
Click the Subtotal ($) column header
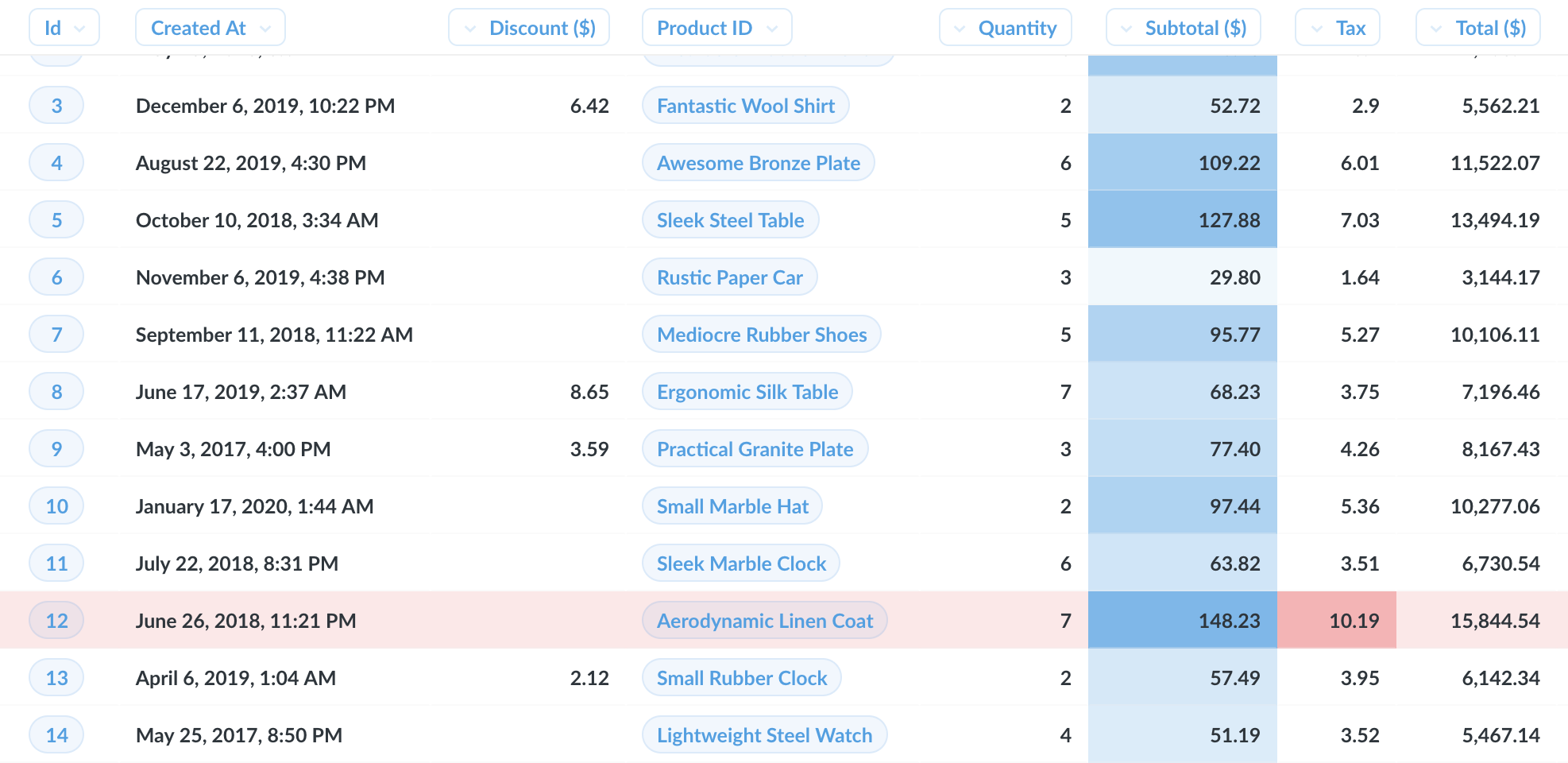pyautogui.click(x=1184, y=28)
